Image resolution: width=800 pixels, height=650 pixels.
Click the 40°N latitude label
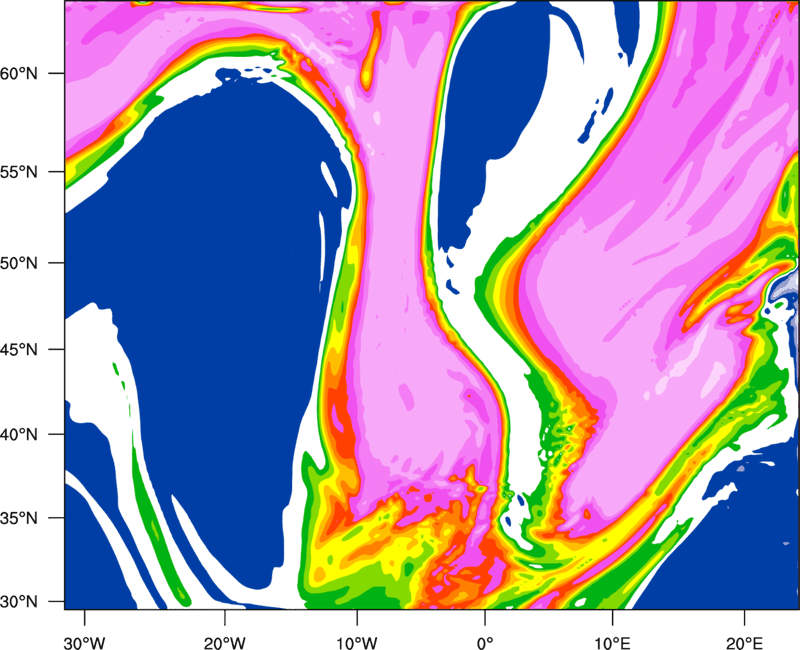click(x=19, y=435)
